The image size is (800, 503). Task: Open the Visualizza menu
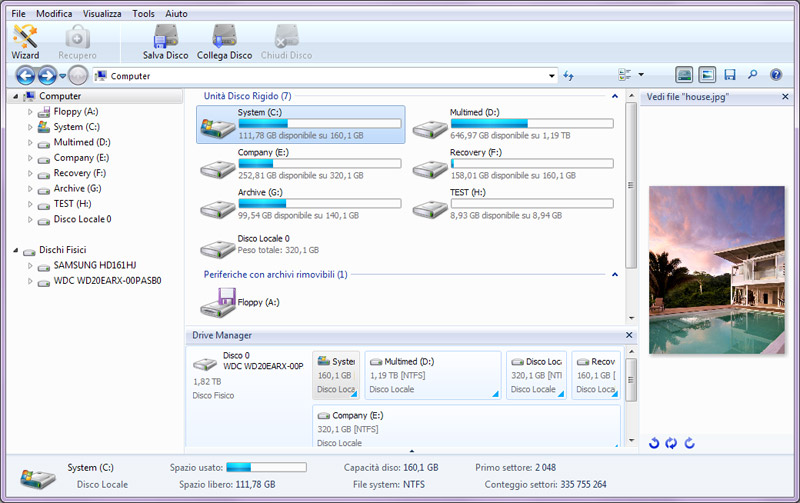pos(102,14)
